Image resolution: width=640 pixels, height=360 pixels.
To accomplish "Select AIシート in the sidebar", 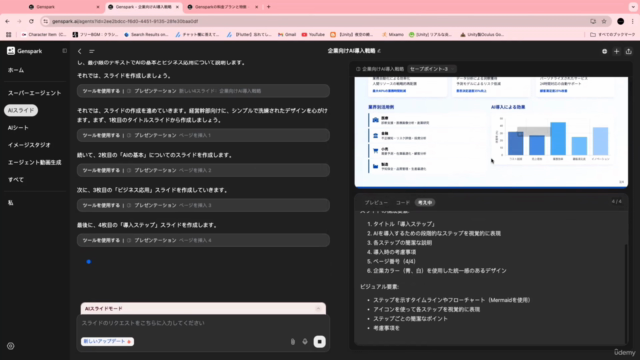I will click(18, 128).
